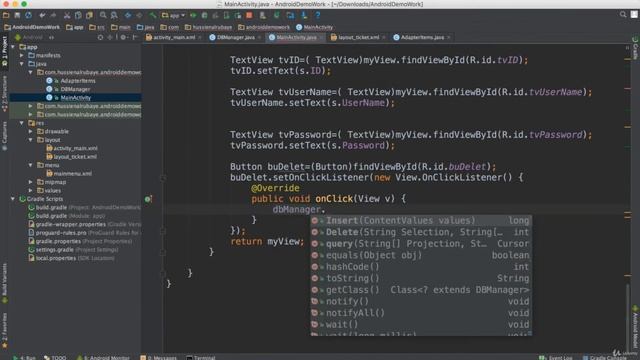Close the activity_main.xml tab
This screenshot has height=360, width=640.
200,38
